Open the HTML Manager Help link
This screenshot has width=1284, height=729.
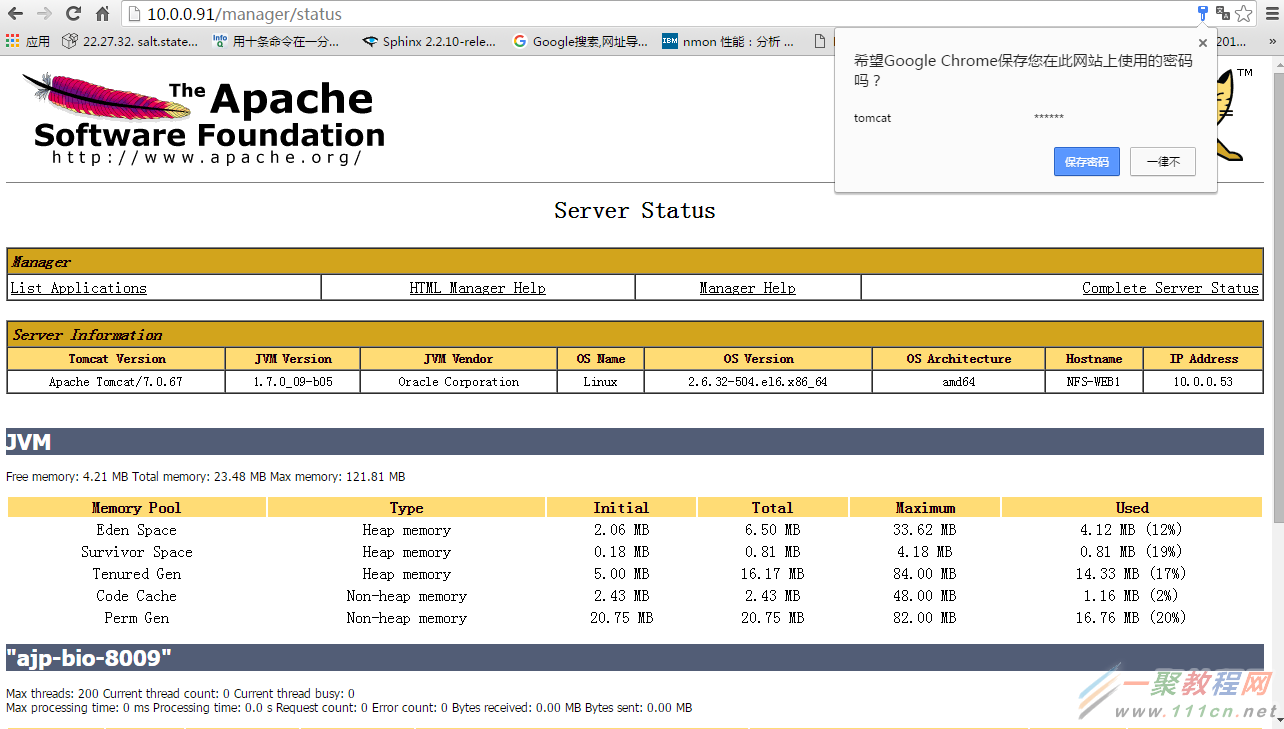coord(478,288)
